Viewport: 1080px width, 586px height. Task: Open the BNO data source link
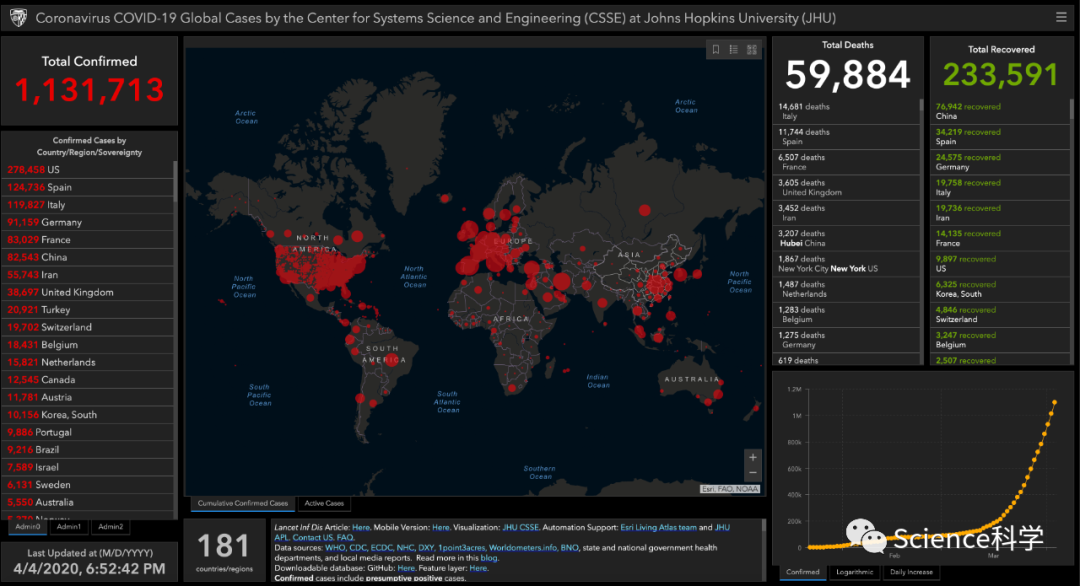[x=569, y=548]
